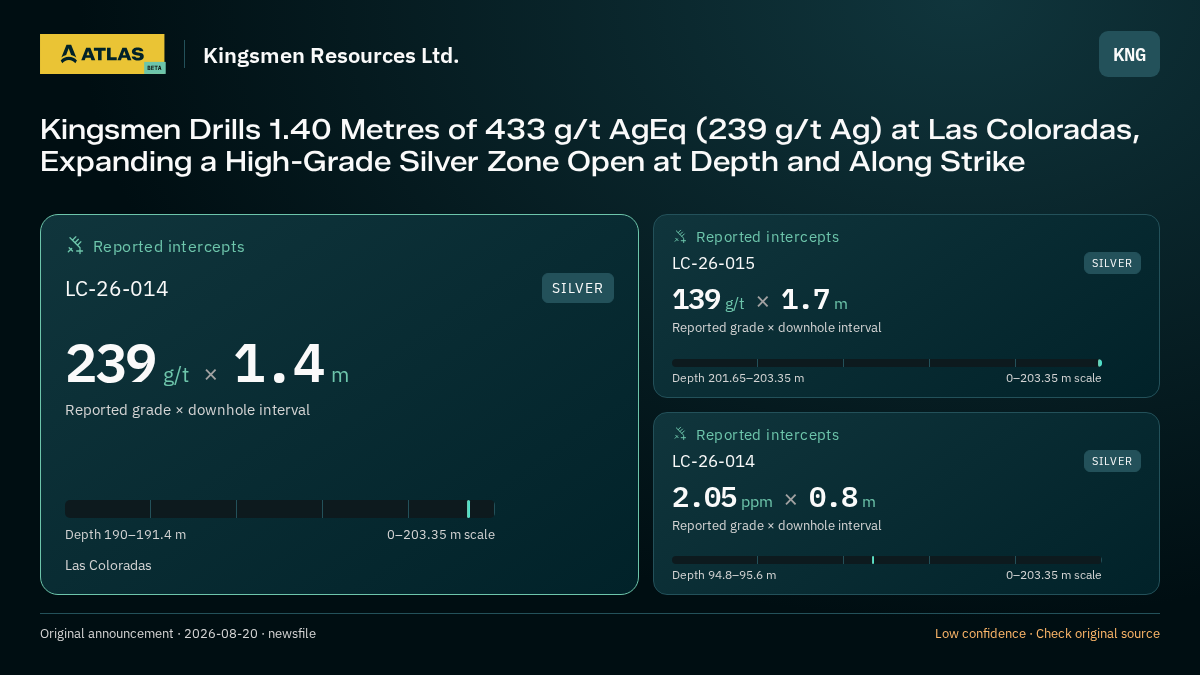Click 'Low confidence · Check original source' warning

1047,634
